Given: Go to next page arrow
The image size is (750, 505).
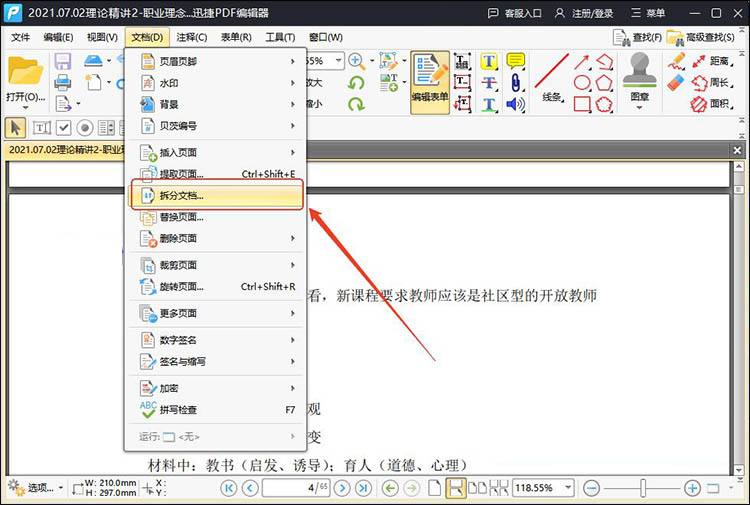Looking at the screenshot, I should point(342,488).
